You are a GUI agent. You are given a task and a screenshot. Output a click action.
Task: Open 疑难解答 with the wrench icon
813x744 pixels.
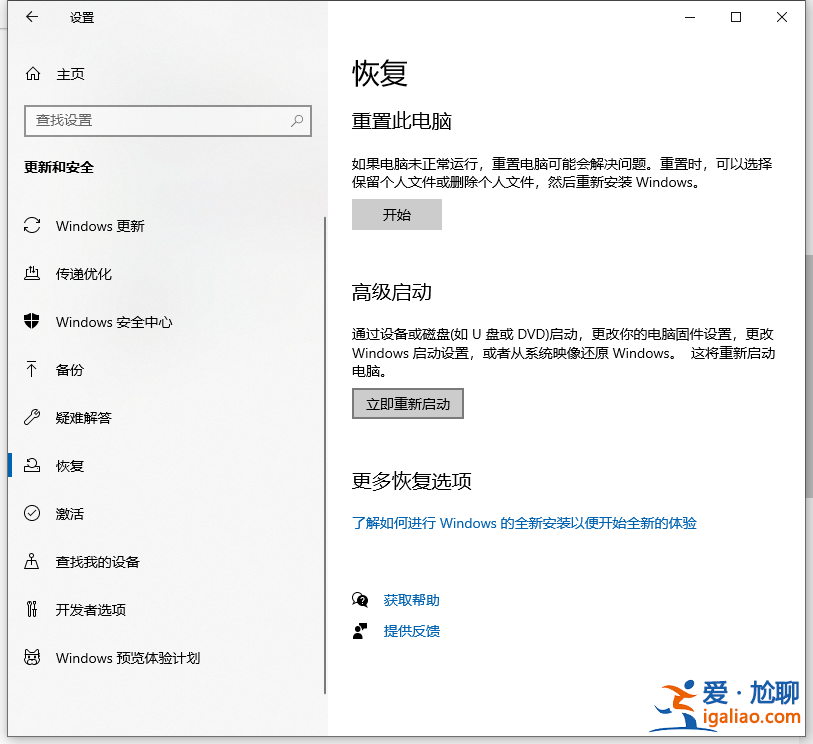[31, 418]
